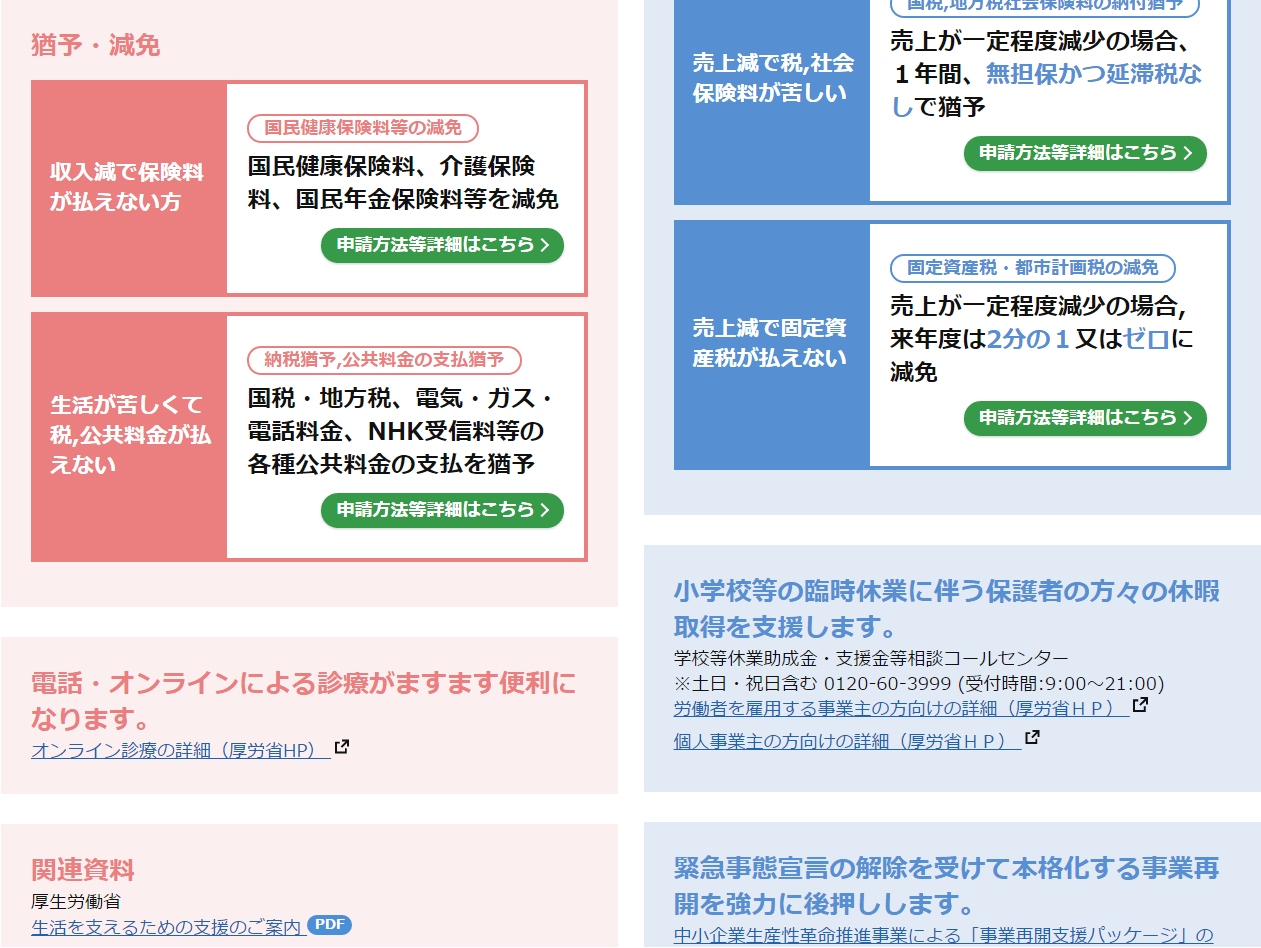
Task: Click the 緊急事態宣言の解除を受けて heading
Action: [947, 885]
